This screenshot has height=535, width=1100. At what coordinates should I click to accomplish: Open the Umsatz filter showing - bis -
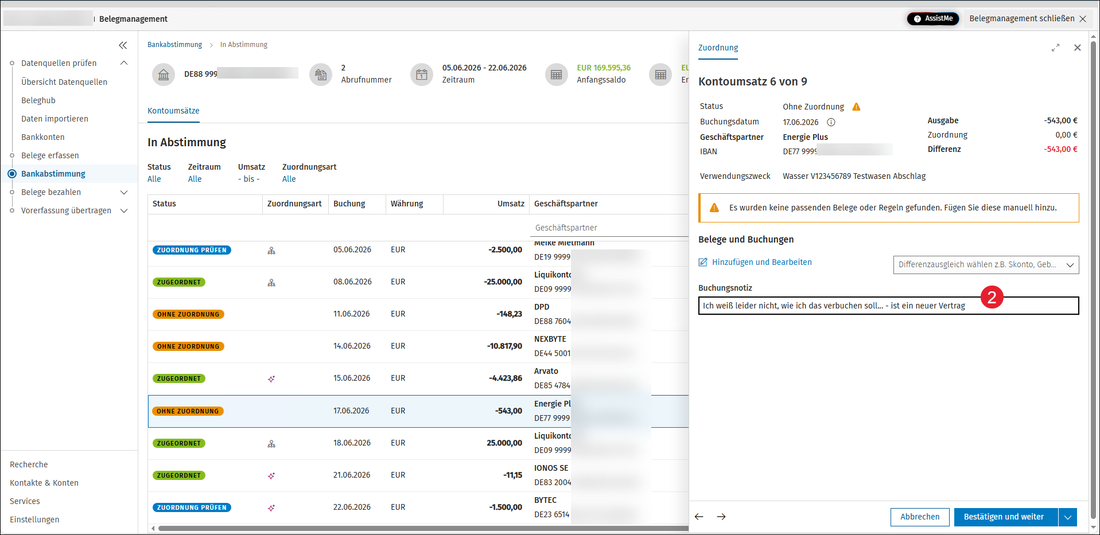[x=249, y=179]
